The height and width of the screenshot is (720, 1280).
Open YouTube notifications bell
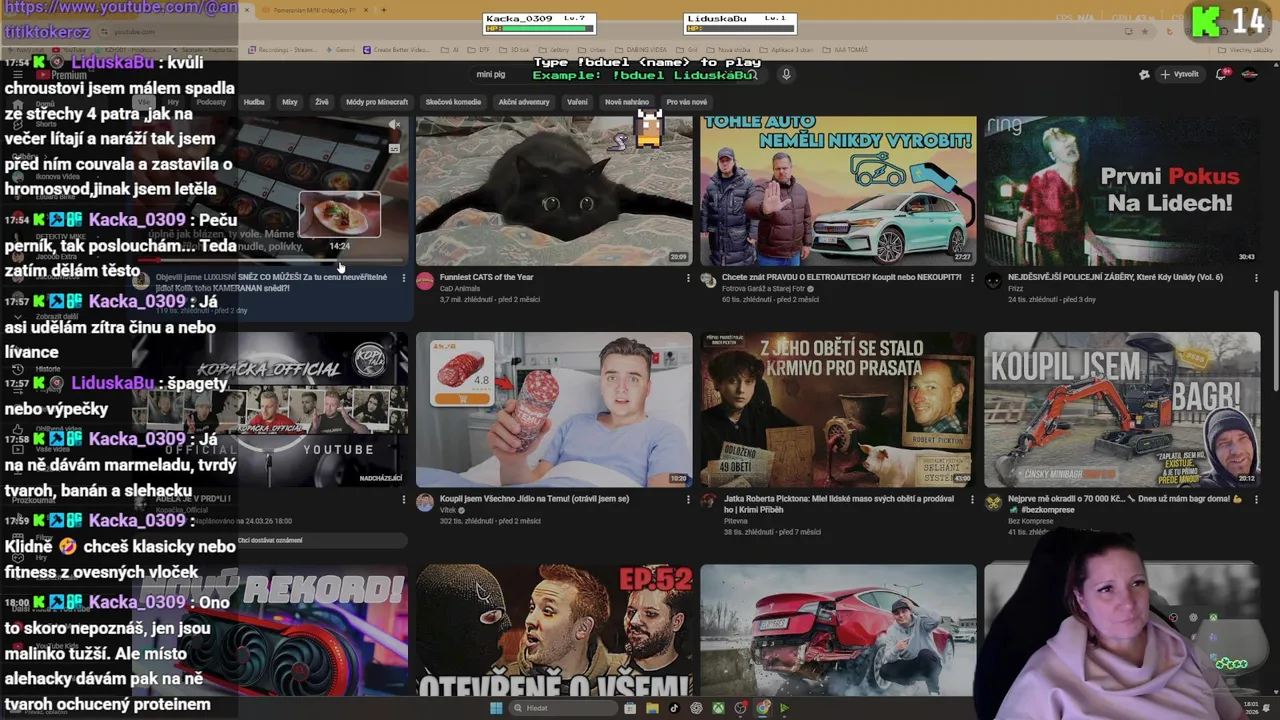(x=1221, y=74)
